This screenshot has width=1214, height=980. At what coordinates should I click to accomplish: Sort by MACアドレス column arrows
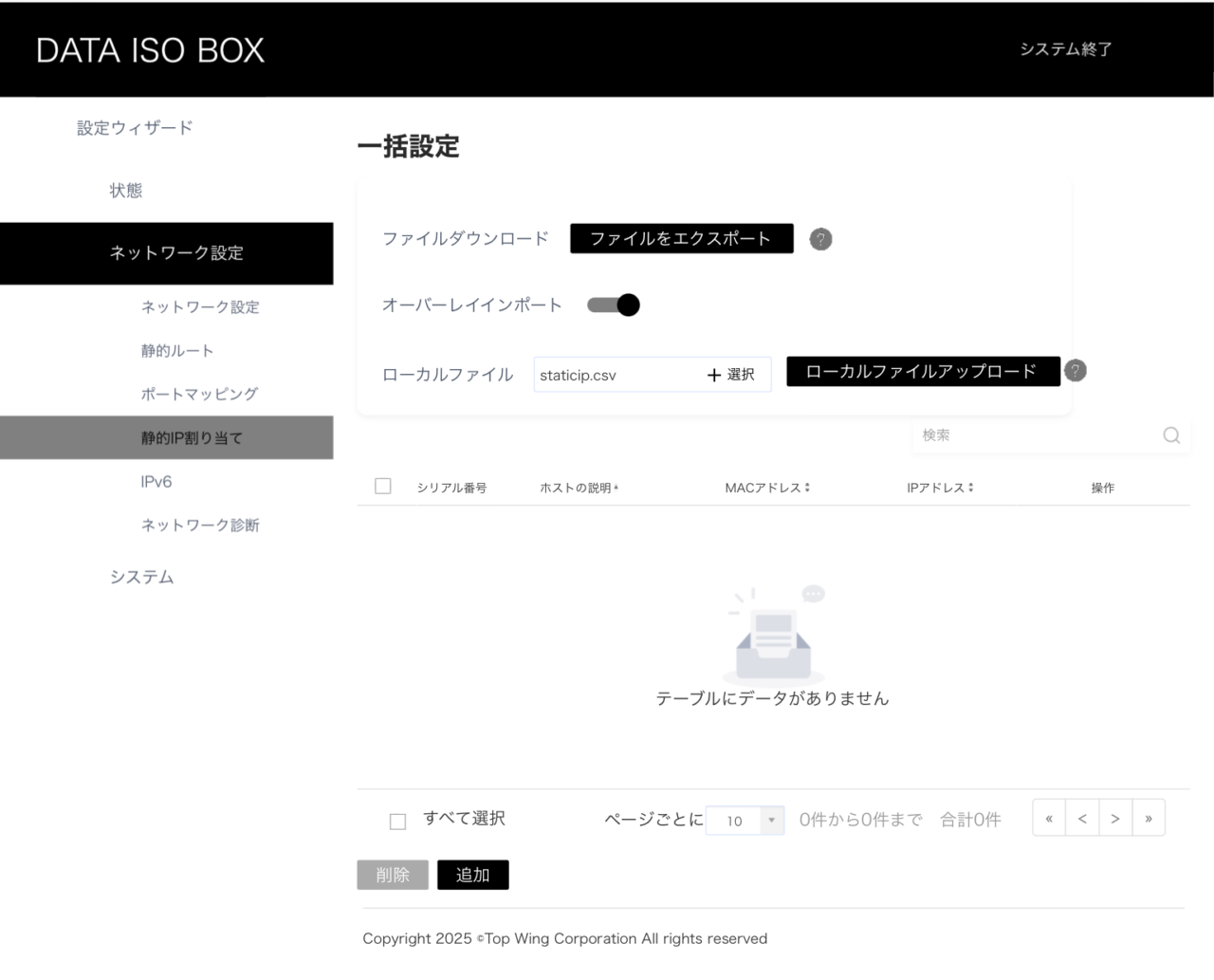point(807,488)
